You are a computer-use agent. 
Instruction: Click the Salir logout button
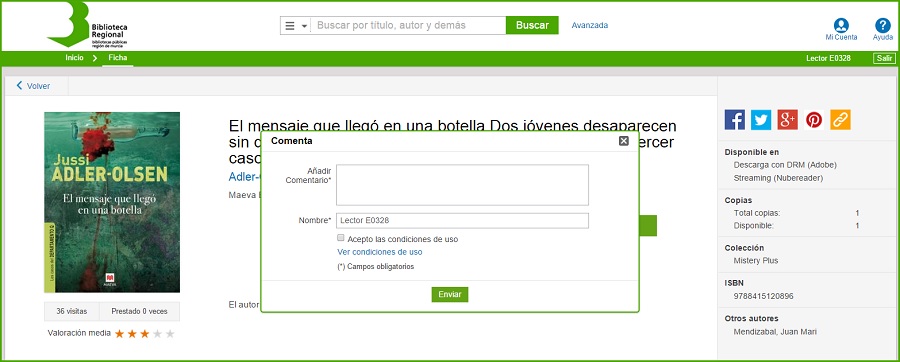(x=884, y=58)
